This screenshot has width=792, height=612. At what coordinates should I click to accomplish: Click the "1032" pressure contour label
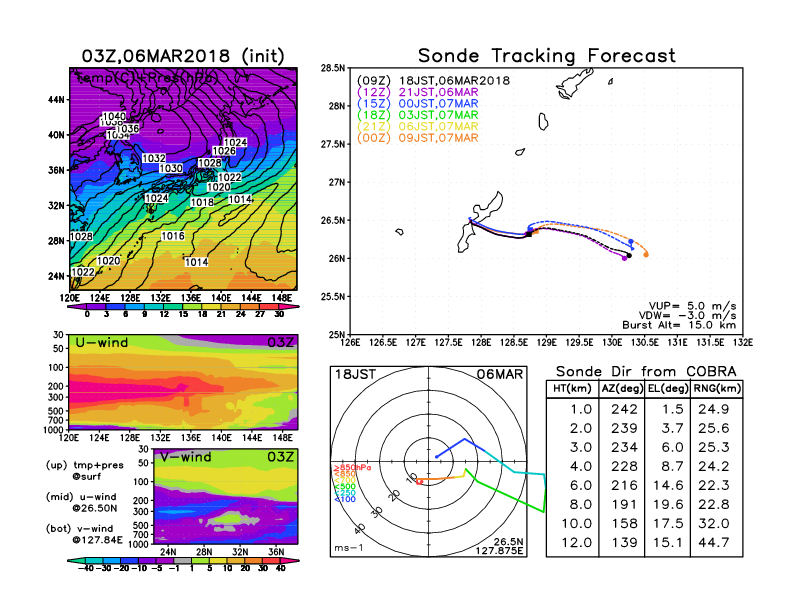click(154, 159)
